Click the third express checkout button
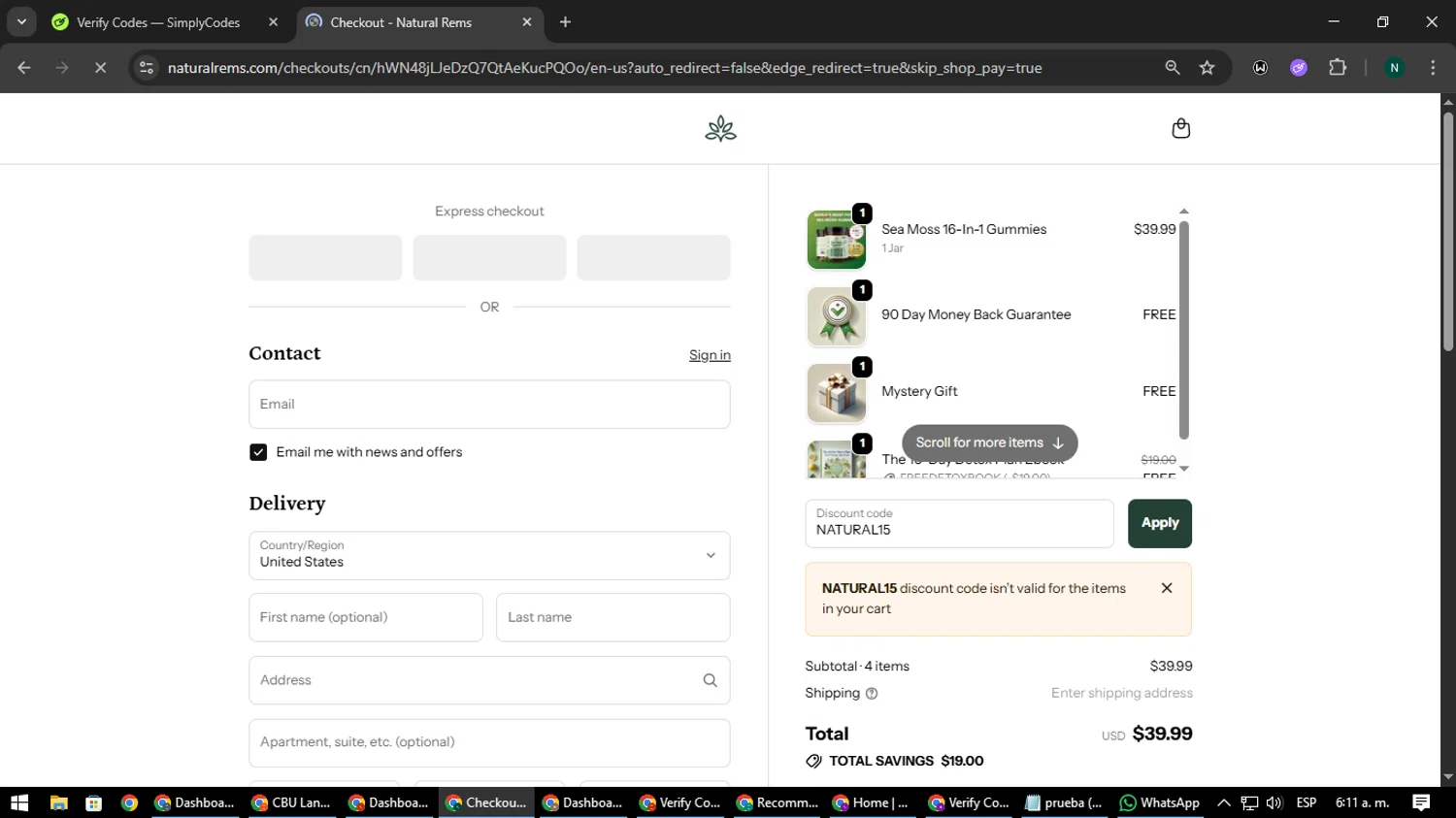 coord(653,258)
